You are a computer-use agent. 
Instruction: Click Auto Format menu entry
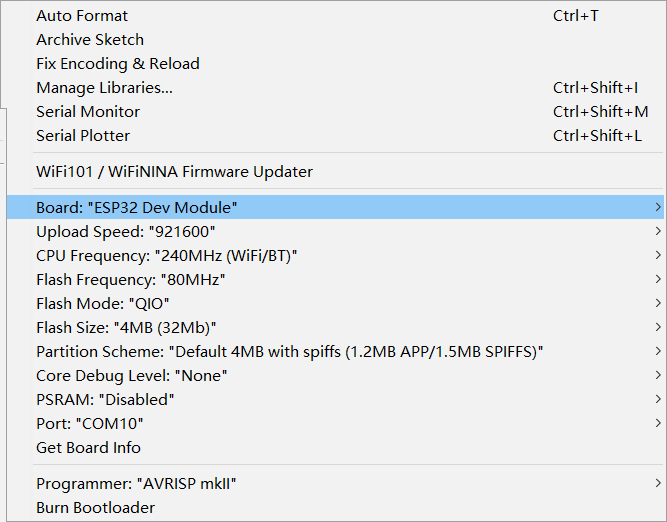[x=82, y=16]
